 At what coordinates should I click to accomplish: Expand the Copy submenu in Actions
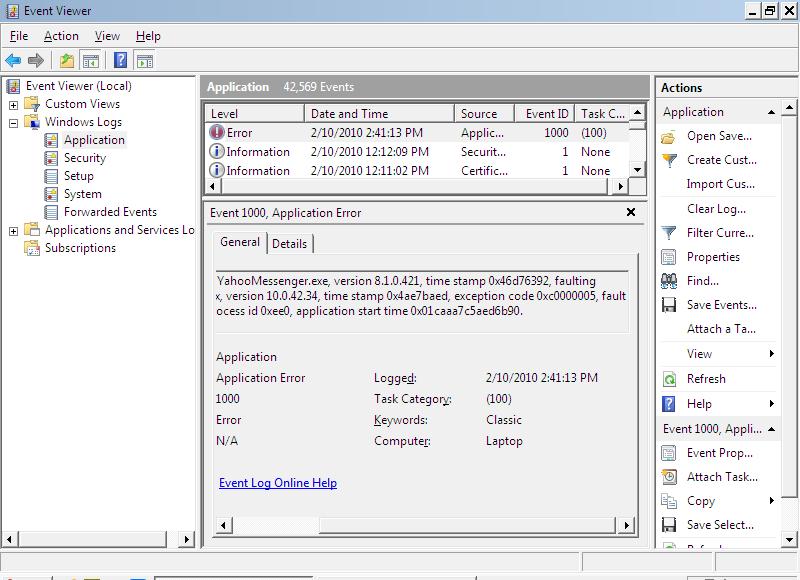[x=771, y=500]
